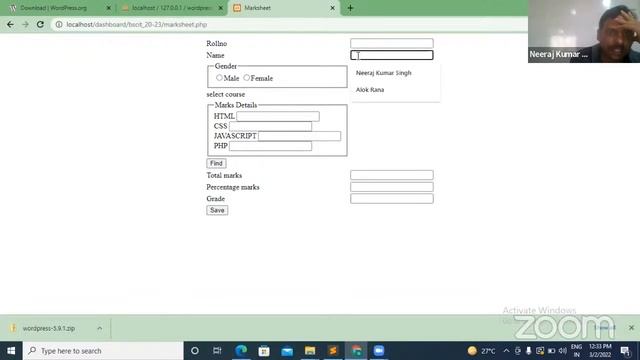Click the CSS marks field
Viewport: 640px width, 360px height.
click(270, 126)
